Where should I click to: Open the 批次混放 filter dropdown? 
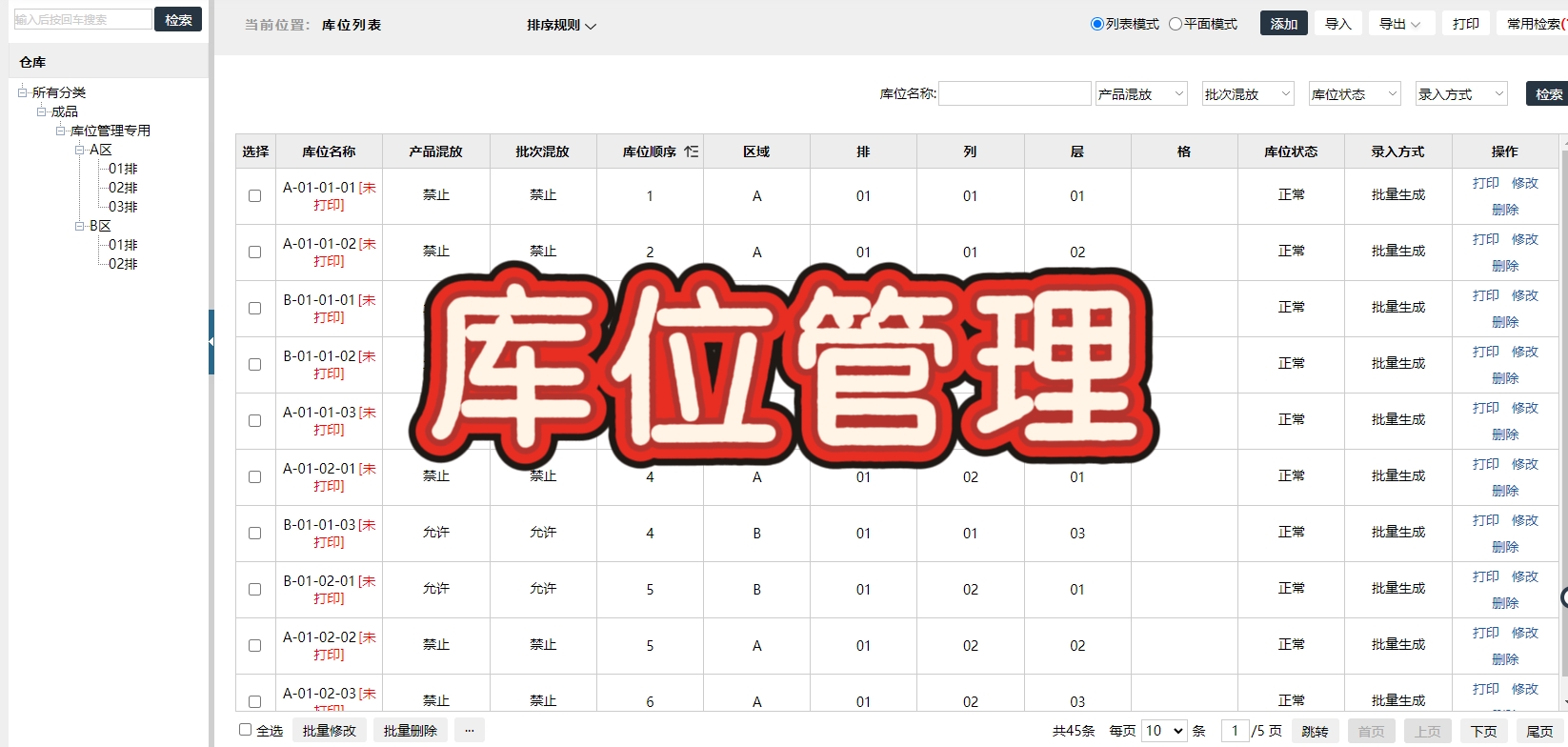[1248, 93]
